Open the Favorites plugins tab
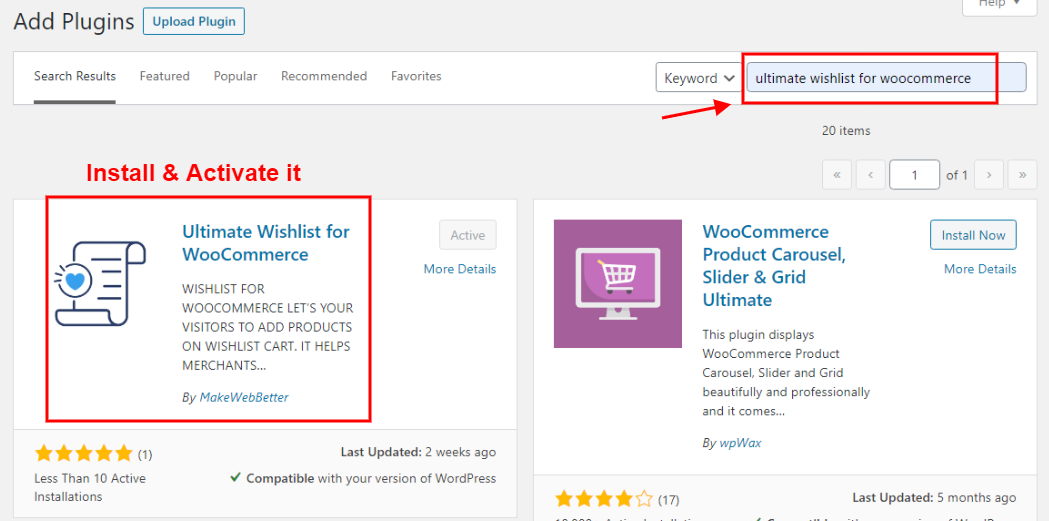 [x=416, y=76]
